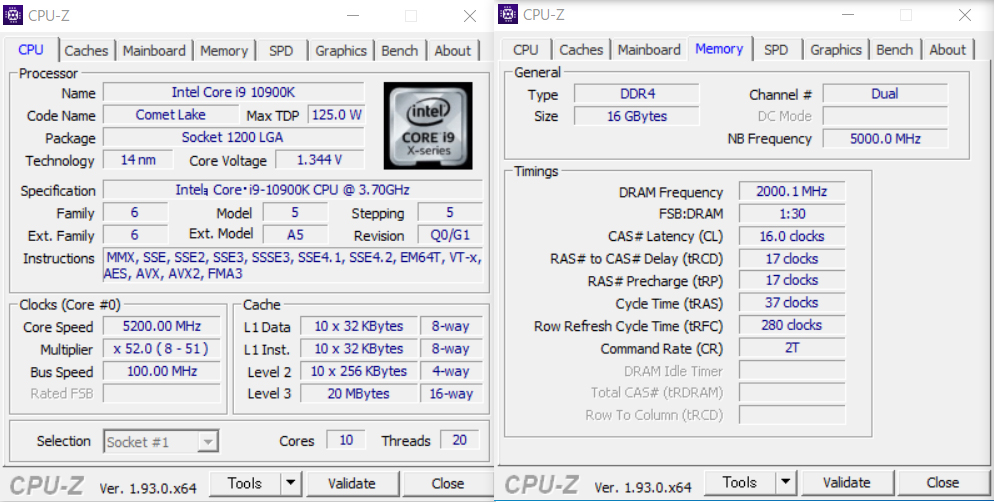Click memory Size value 16 GBytes

637,116
